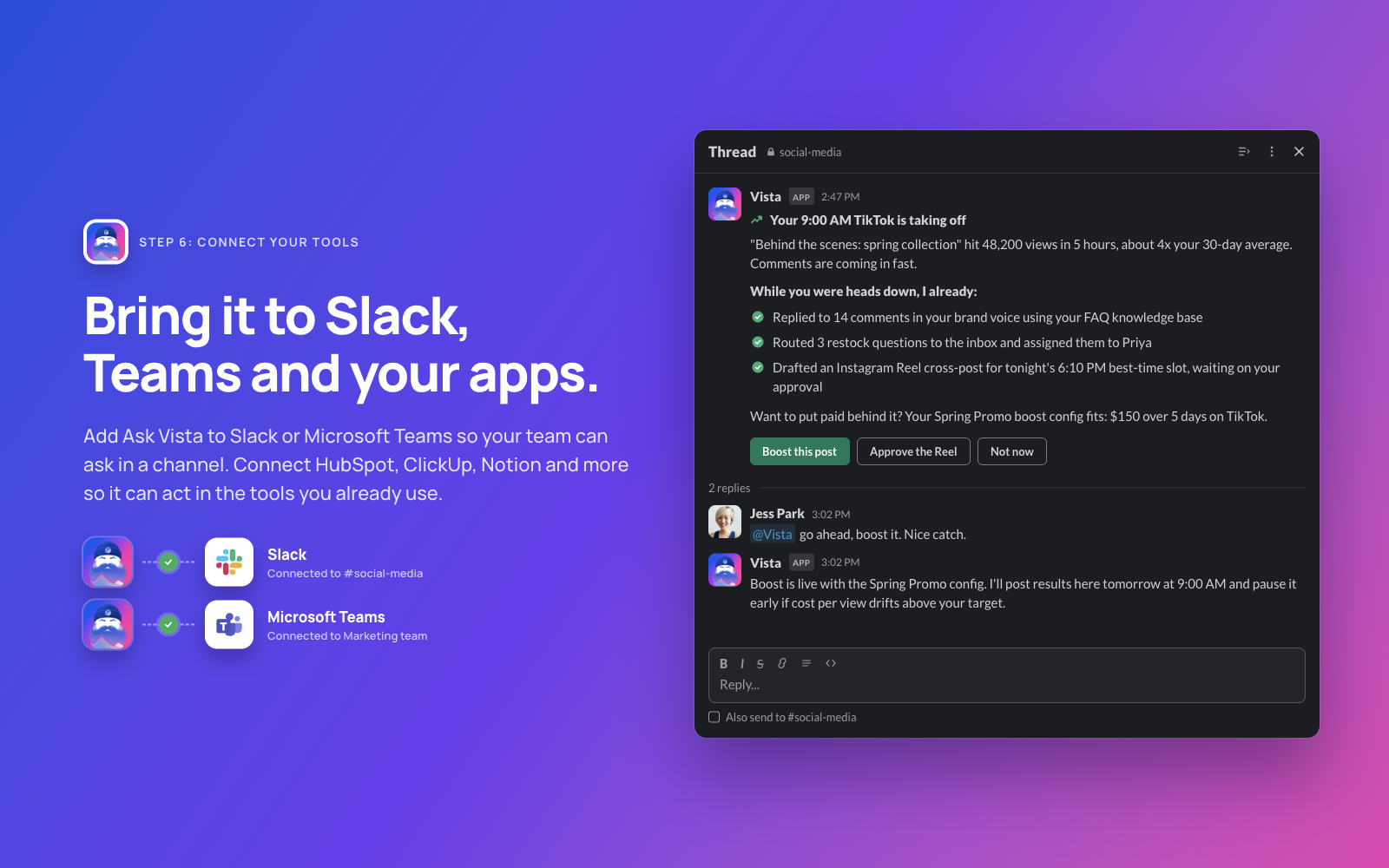The width and height of the screenshot is (1389, 868).
Task: Click the APP badge on the first Vista message
Action: tap(801, 197)
